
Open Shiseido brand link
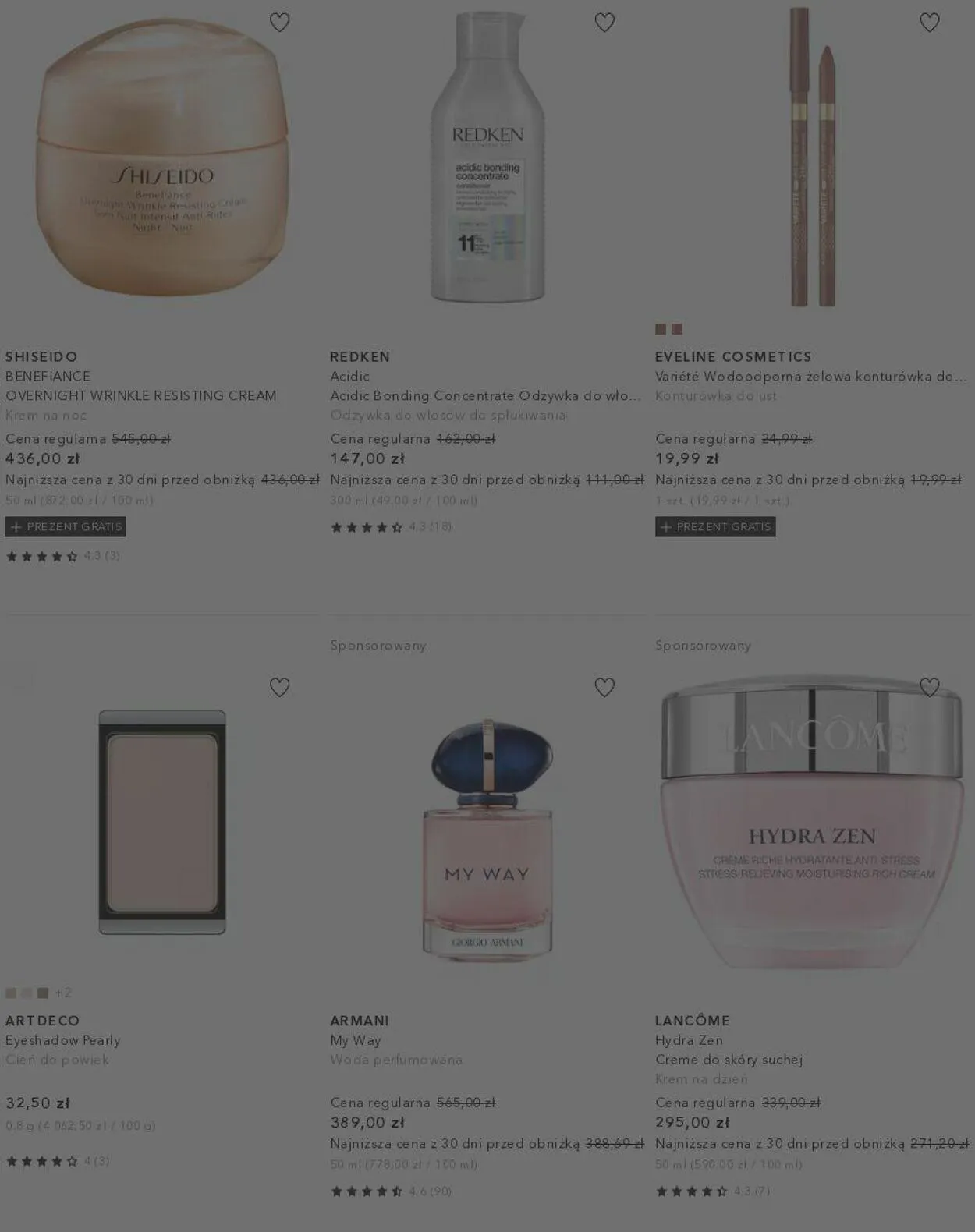41,356
